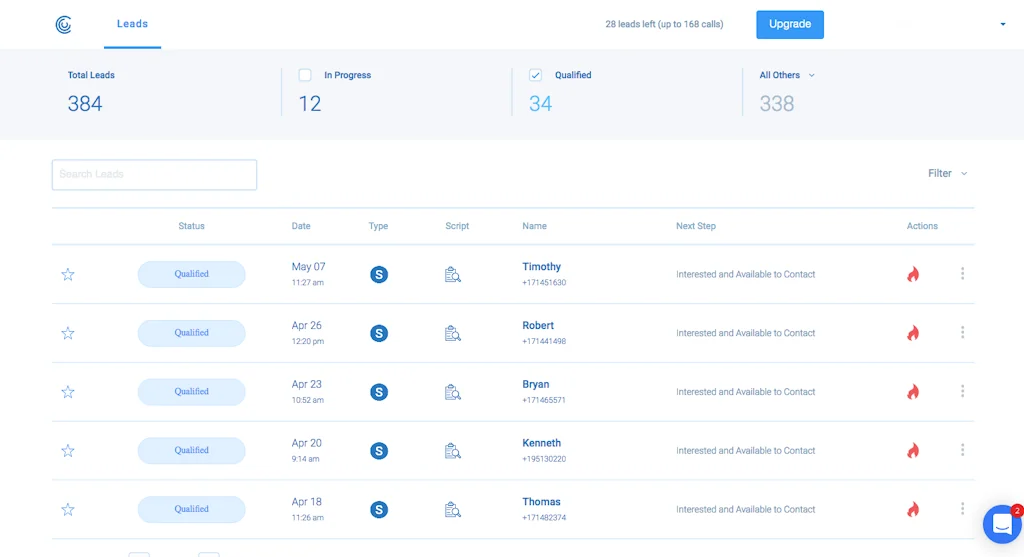Viewport: 1024px width, 557px height.
Task: Click the flame icon for Robert
Action: pos(912,333)
